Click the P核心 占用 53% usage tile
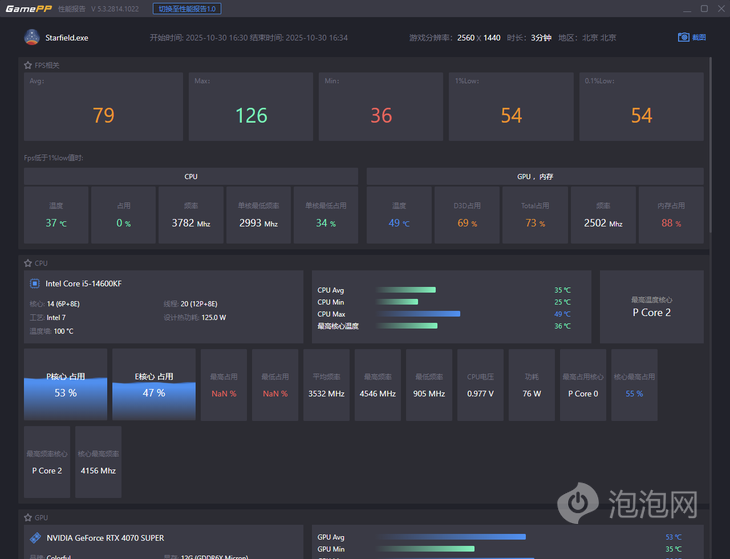730x559 pixels. pos(66,384)
